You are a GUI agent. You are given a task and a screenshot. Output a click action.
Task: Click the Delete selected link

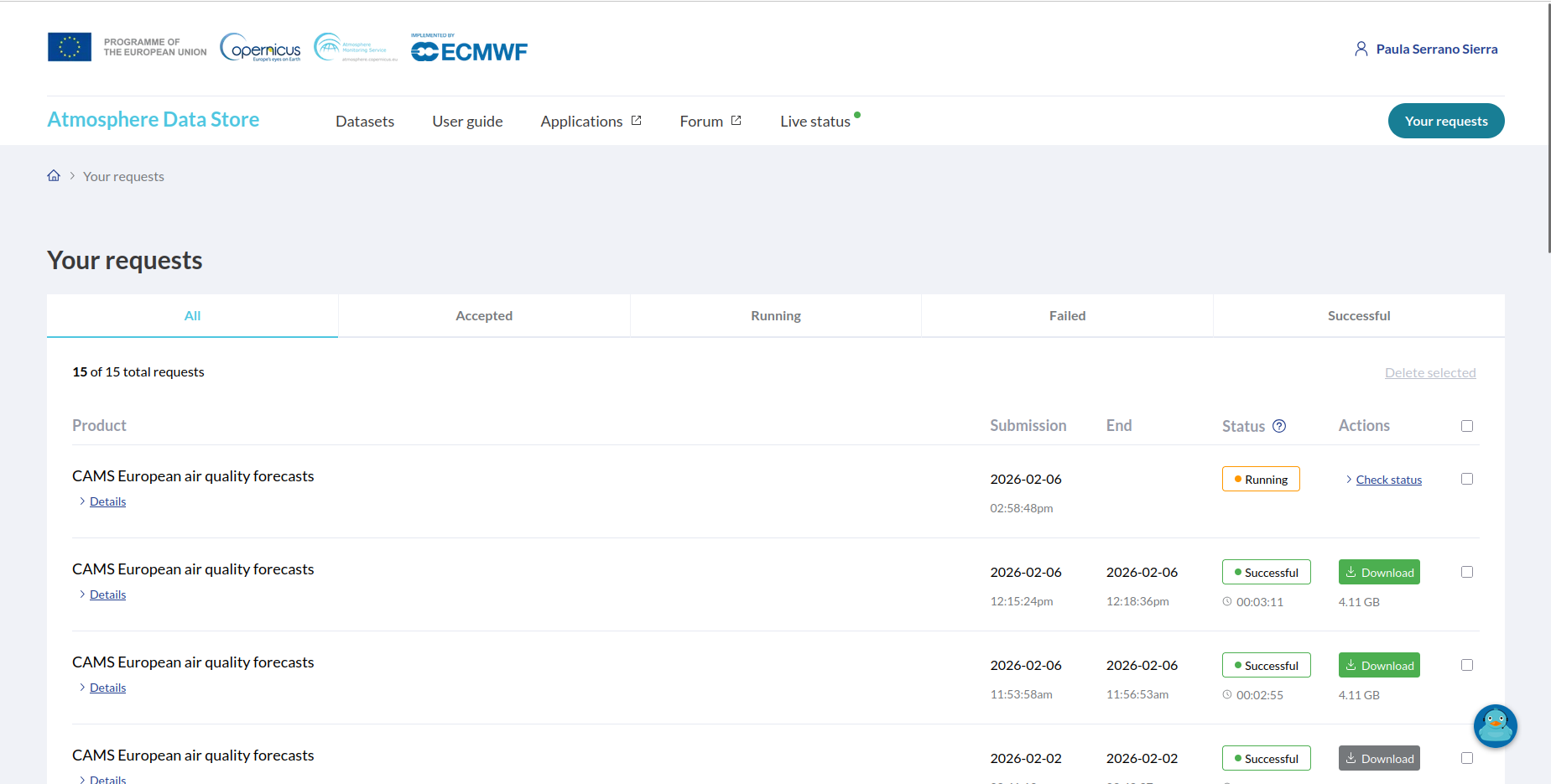tap(1430, 372)
